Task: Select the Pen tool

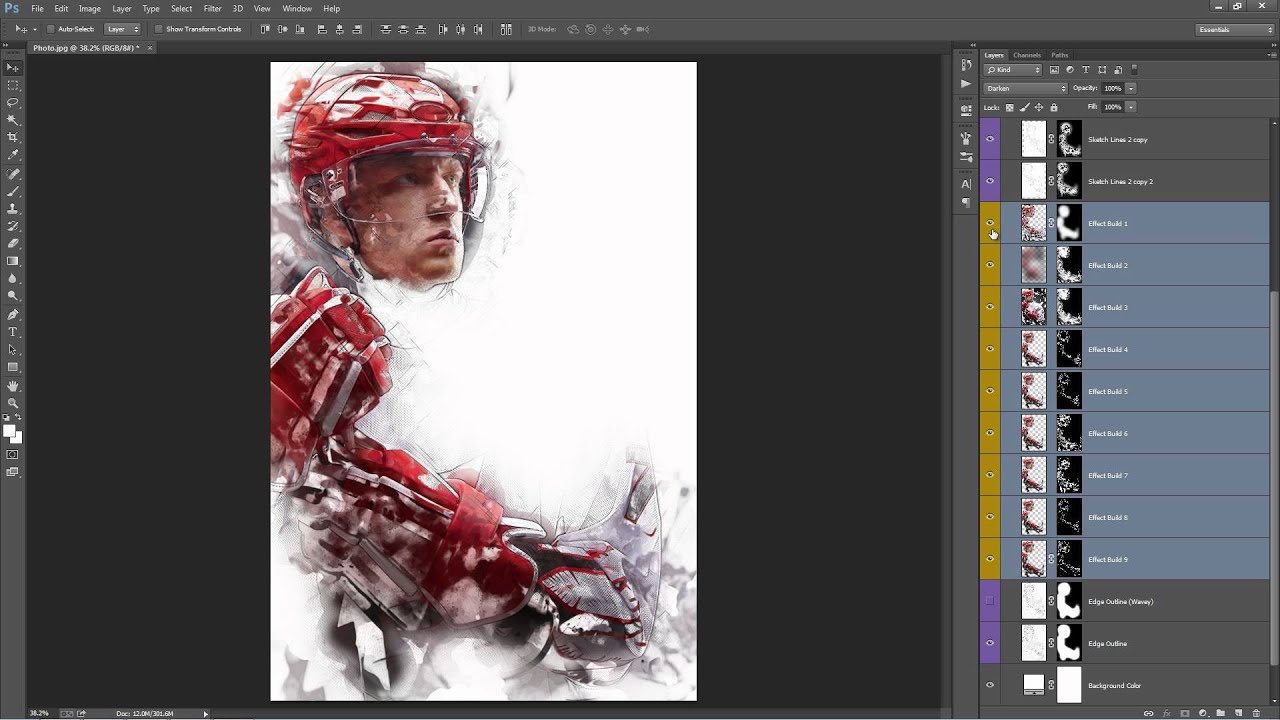Action: 13,314
